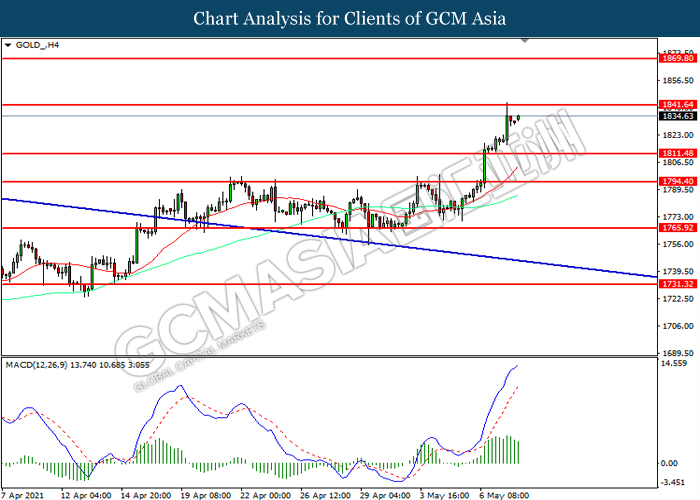
Task: Click the chart shift triangle marker at top
Action: click(525, 41)
